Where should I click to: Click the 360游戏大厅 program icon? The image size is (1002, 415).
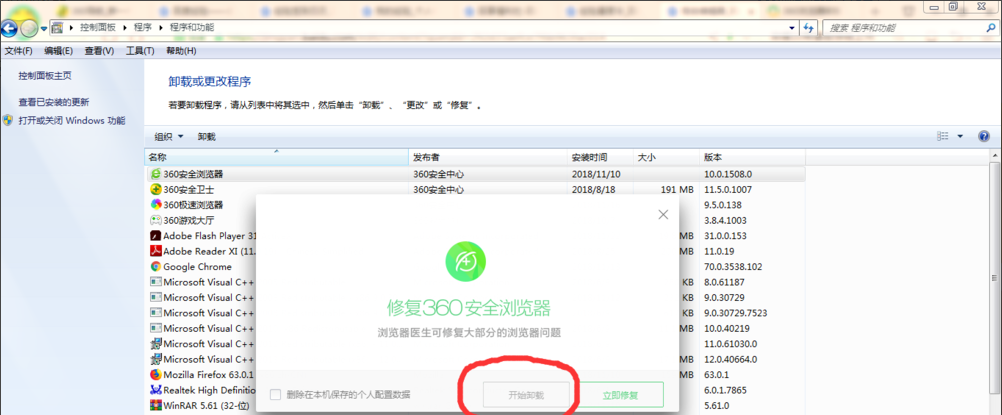point(155,220)
